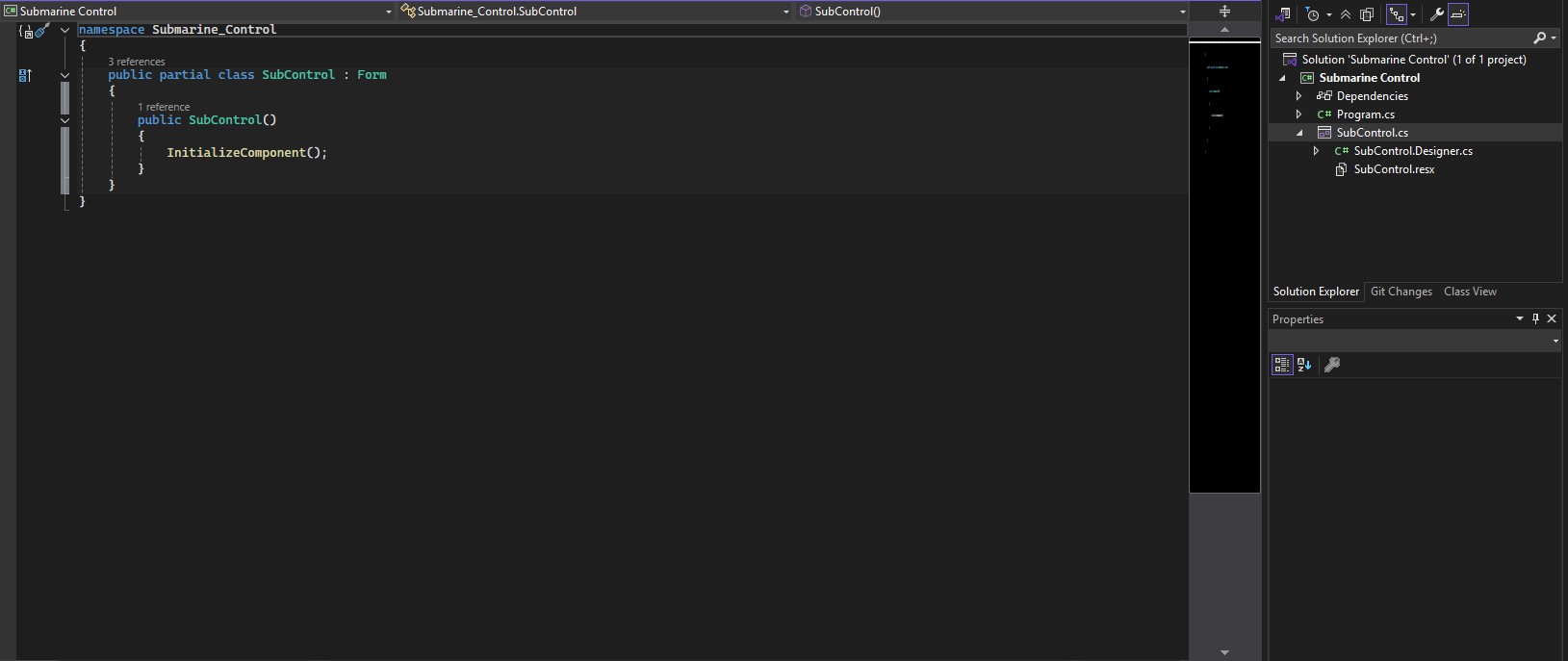The width and height of the screenshot is (1568, 661).
Task: Toggle auto-hide pin on Properties panel
Action: [1535, 318]
